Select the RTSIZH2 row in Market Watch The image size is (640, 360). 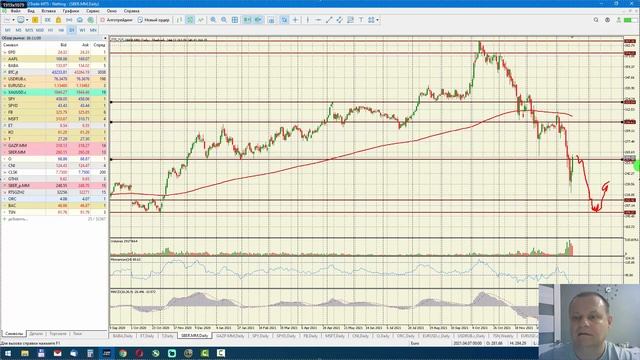tap(54, 192)
